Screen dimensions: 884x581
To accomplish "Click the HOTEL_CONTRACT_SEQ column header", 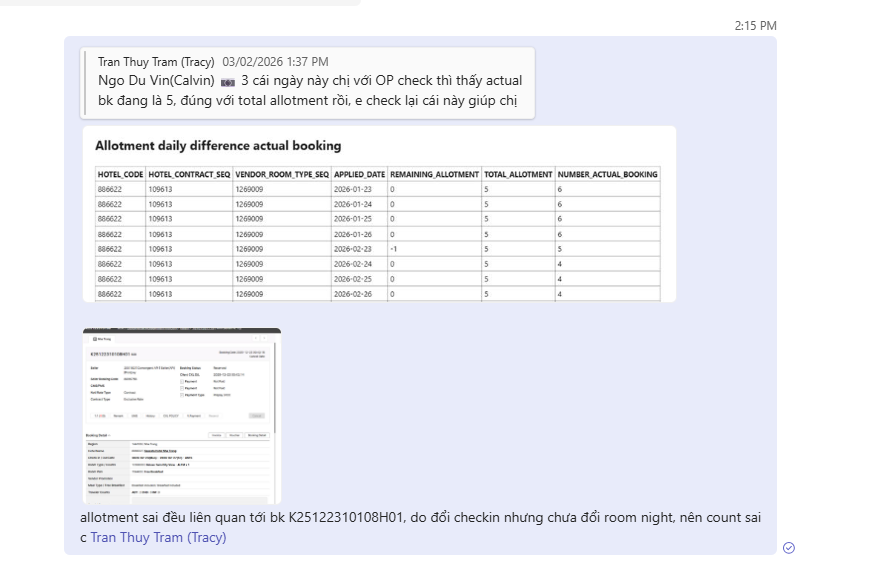I will (189, 174).
